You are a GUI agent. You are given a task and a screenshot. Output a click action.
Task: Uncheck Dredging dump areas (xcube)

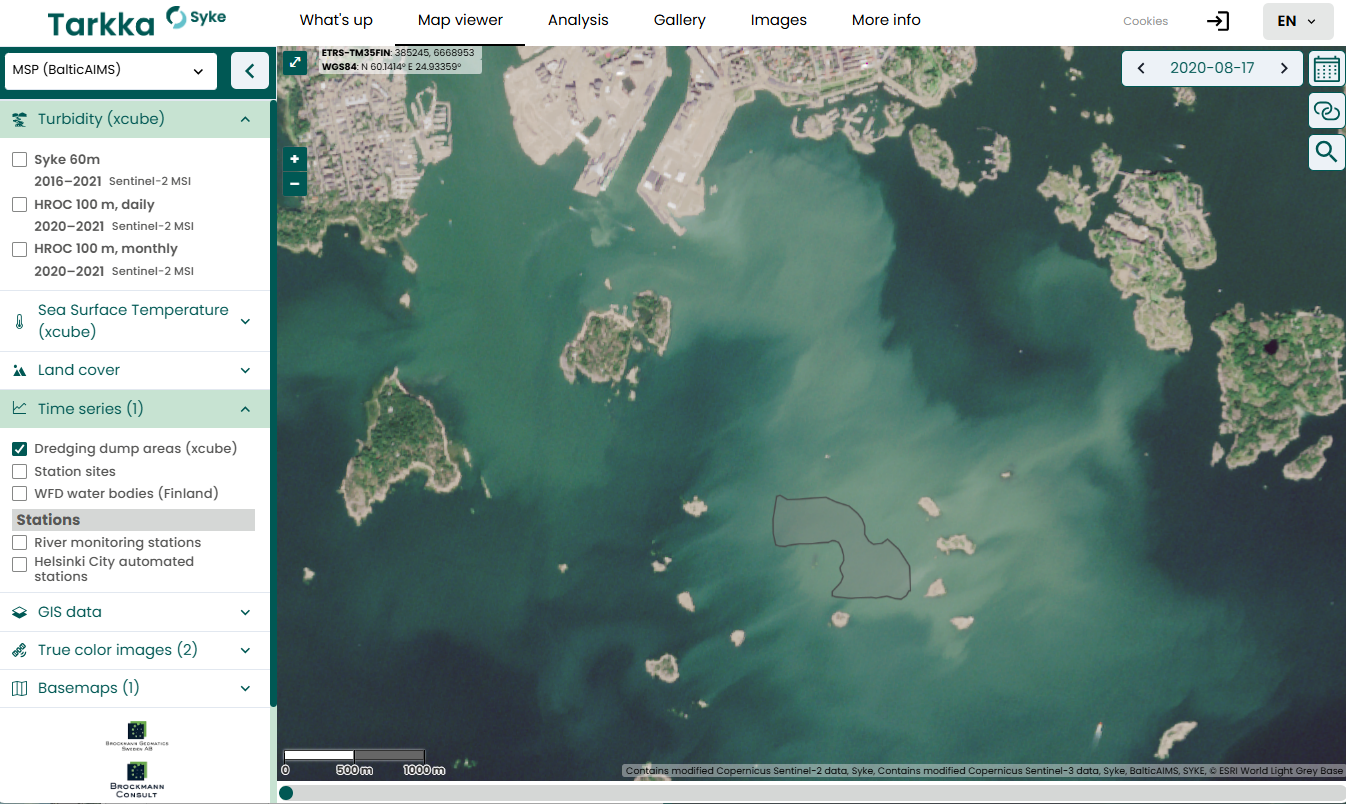coord(19,449)
